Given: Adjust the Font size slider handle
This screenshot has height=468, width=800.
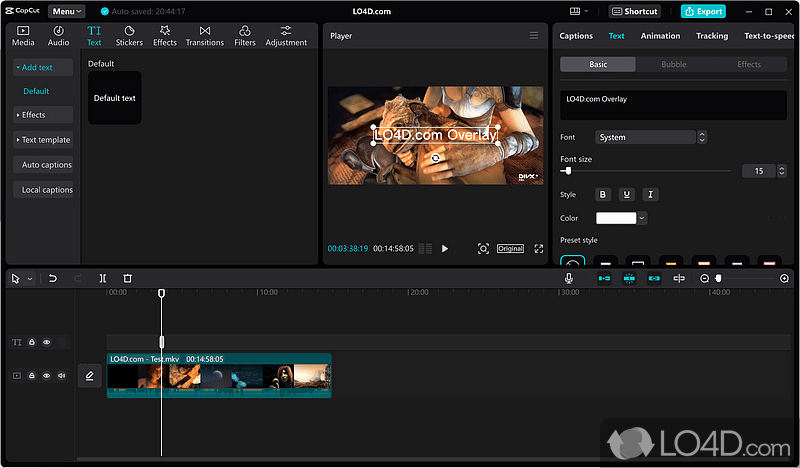Looking at the screenshot, I should click(x=568, y=171).
